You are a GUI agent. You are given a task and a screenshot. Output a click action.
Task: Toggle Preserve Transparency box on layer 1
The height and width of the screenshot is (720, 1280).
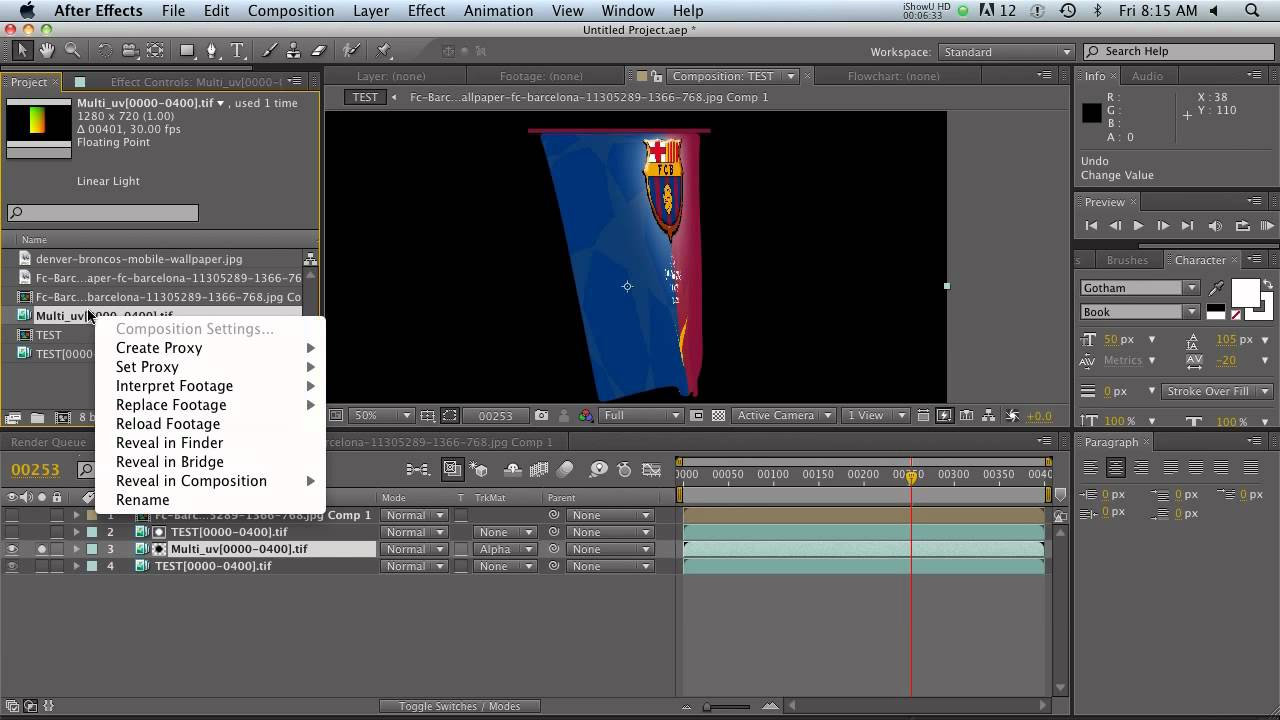point(461,515)
